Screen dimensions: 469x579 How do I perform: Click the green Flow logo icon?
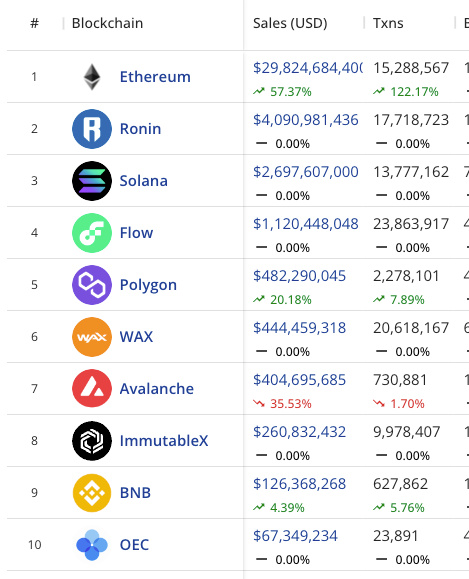[92, 233]
